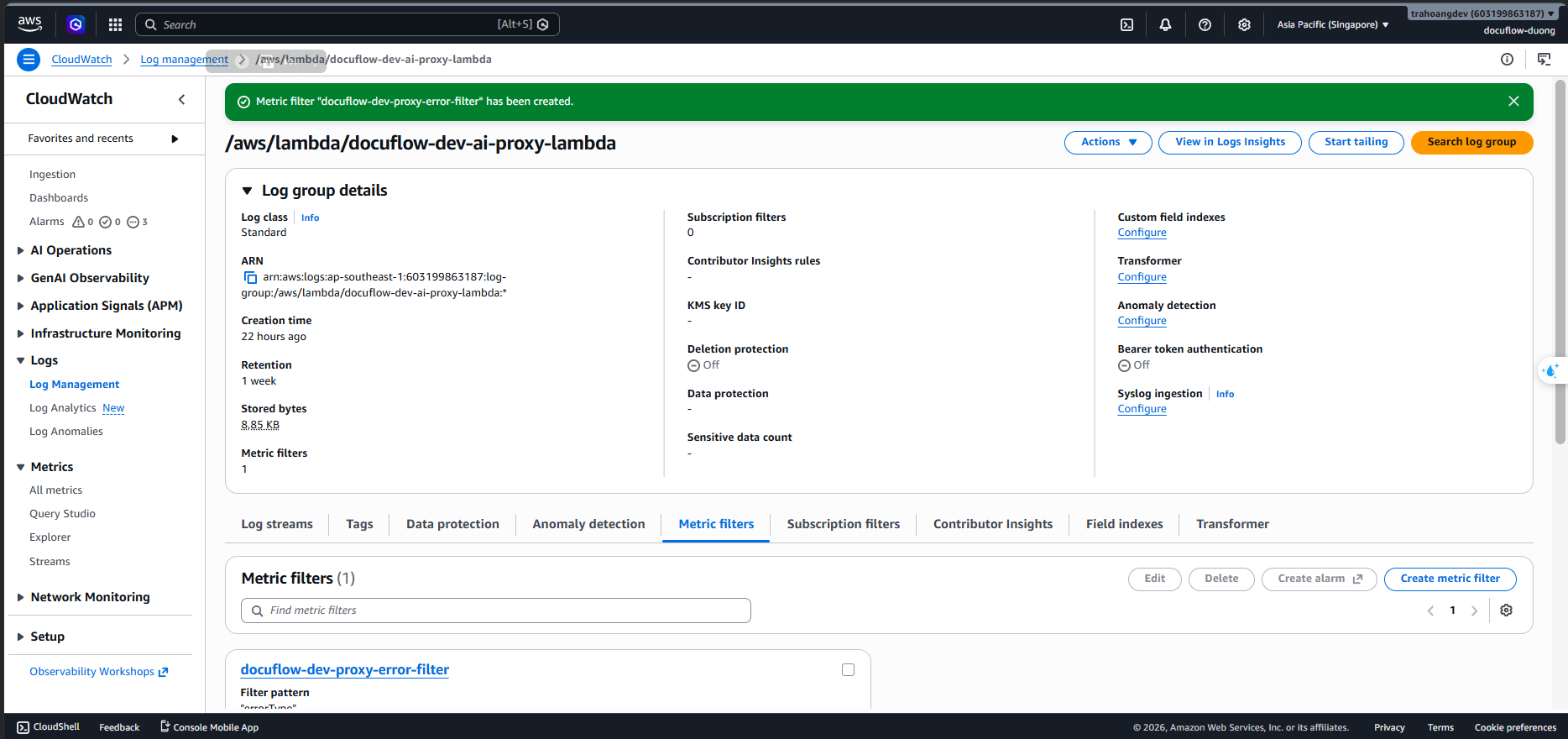Toggle the side navigation hamburger button
Screen dimensions: 1568x739
29,59
